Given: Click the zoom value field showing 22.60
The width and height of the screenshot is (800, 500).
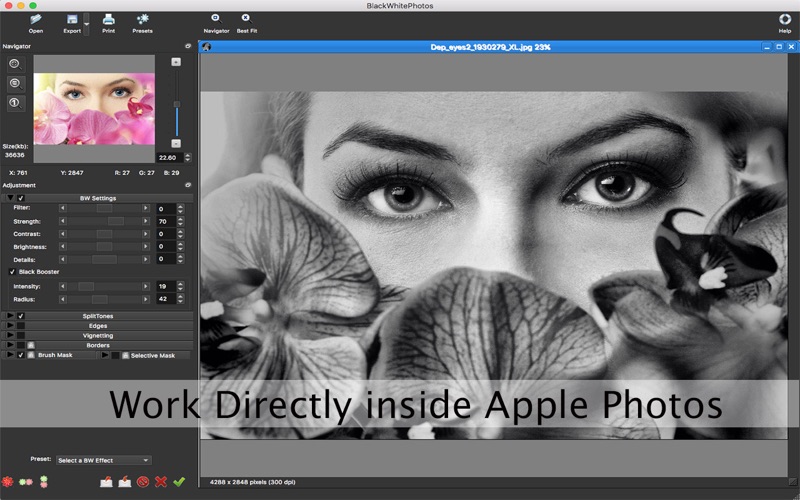Looking at the screenshot, I should [x=169, y=158].
